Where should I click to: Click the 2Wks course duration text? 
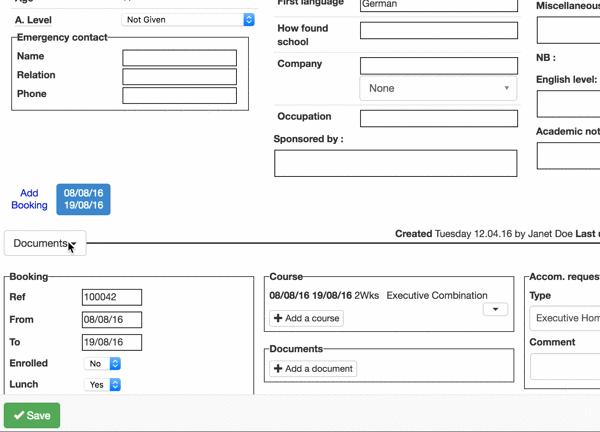click(x=367, y=295)
